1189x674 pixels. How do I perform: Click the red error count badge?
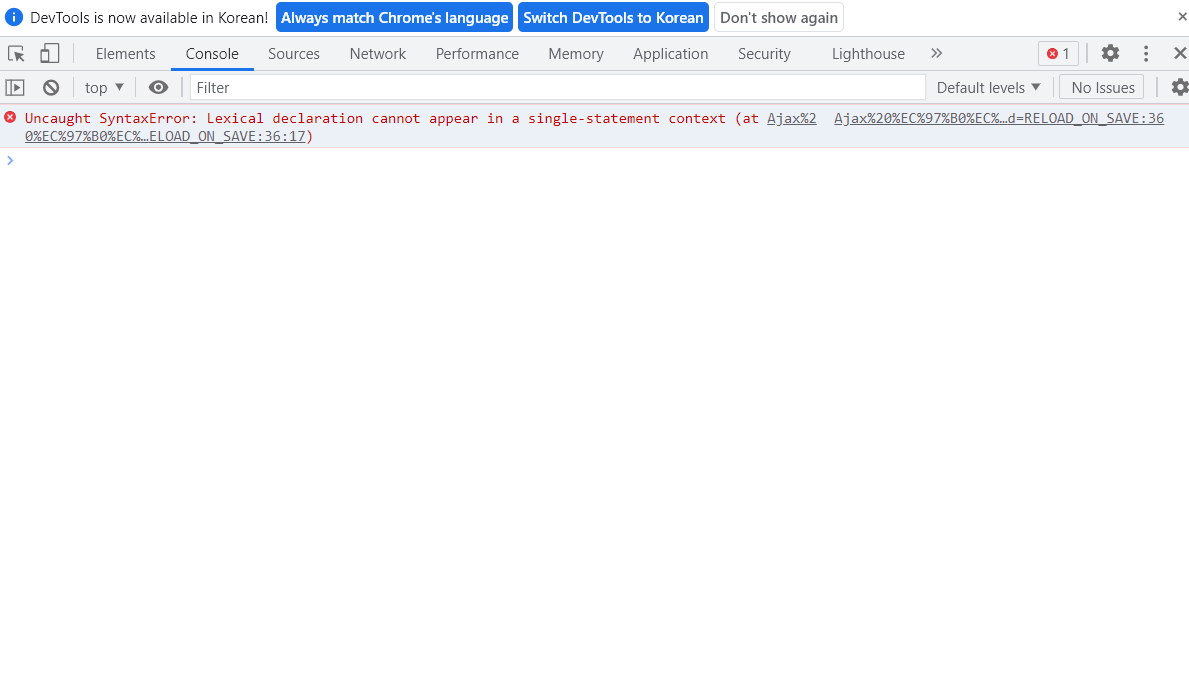[1058, 54]
